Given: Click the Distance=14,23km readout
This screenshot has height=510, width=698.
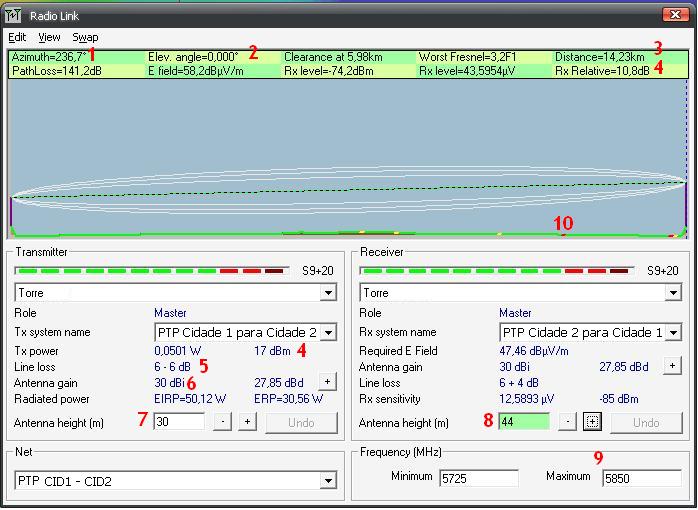Looking at the screenshot, I should pyautogui.click(x=600, y=57).
